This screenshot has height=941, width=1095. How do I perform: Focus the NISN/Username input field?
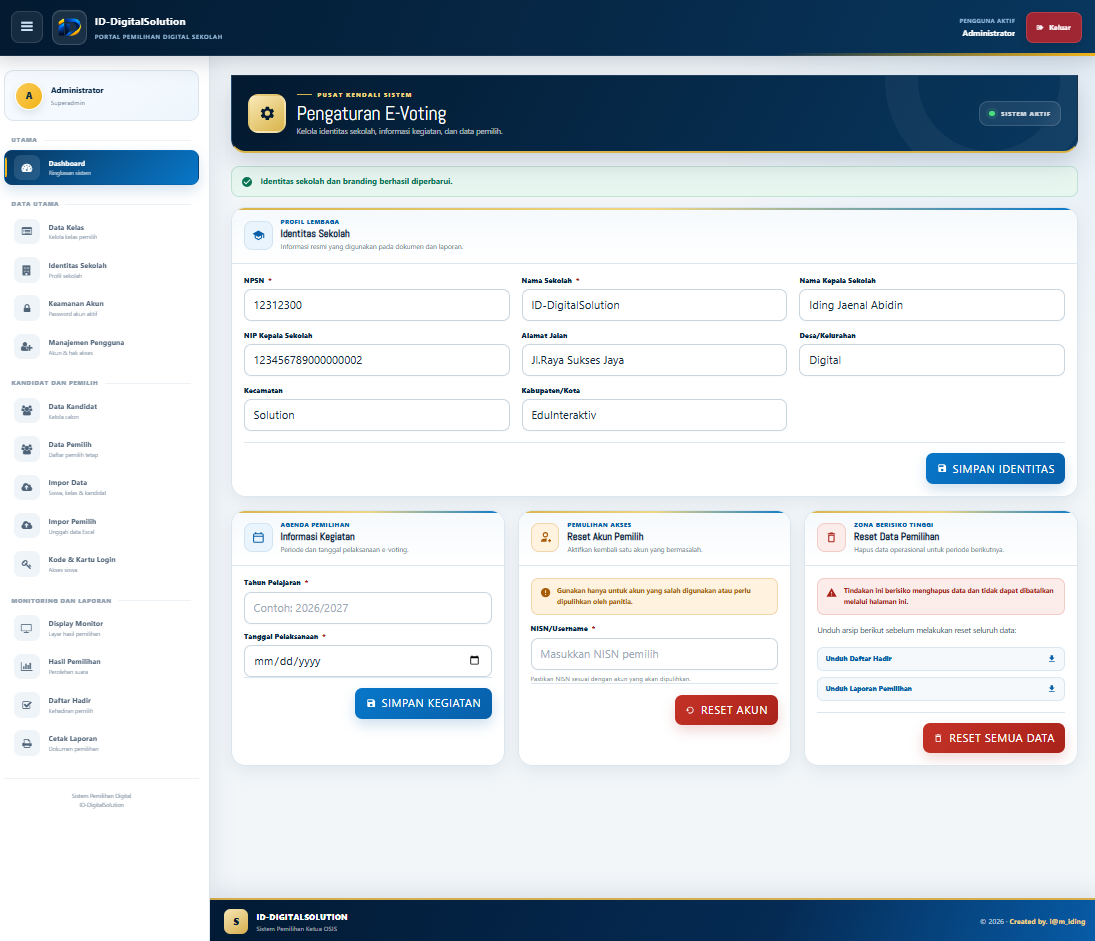click(x=654, y=655)
